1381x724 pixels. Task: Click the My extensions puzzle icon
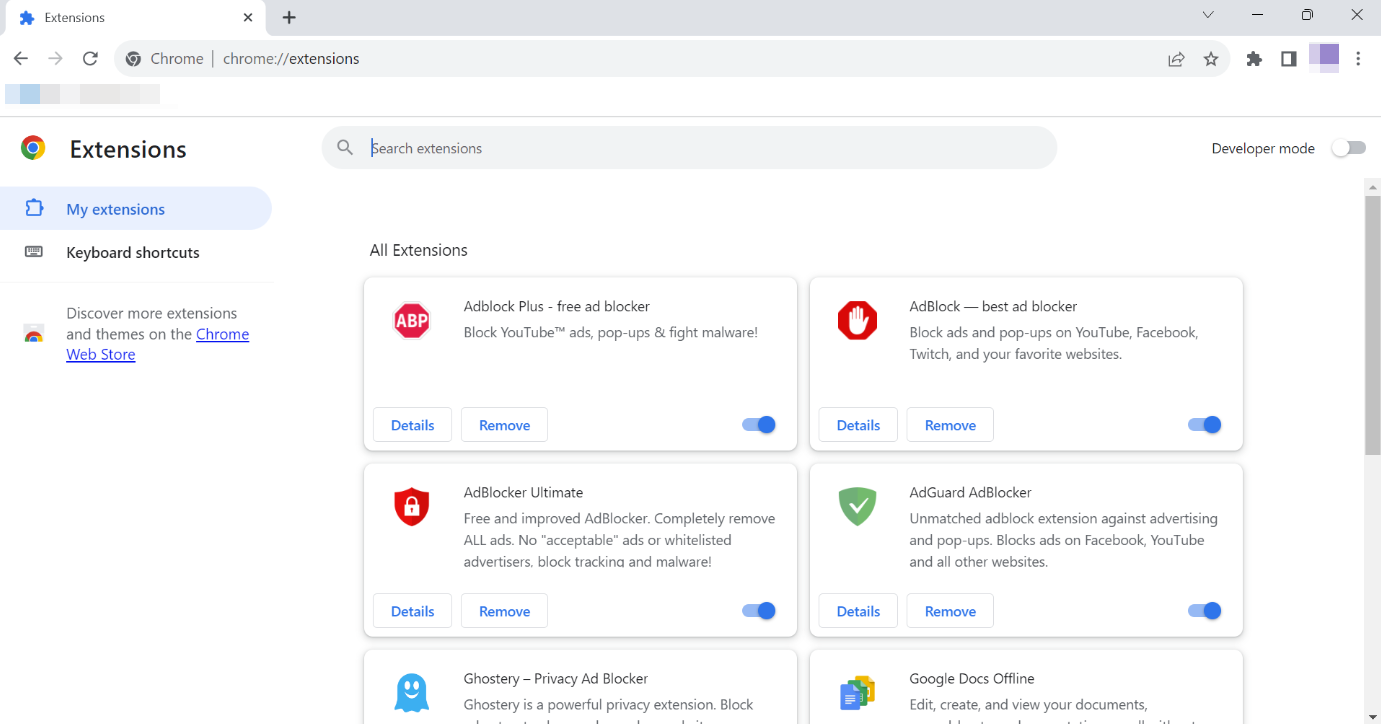pos(34,208)
